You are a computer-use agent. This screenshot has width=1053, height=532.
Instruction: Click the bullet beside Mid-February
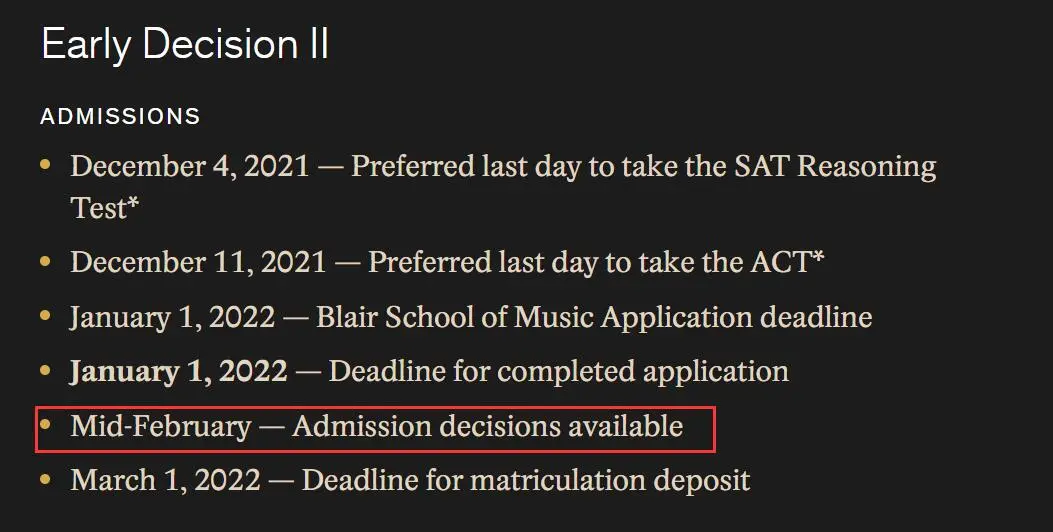point(44,423)
